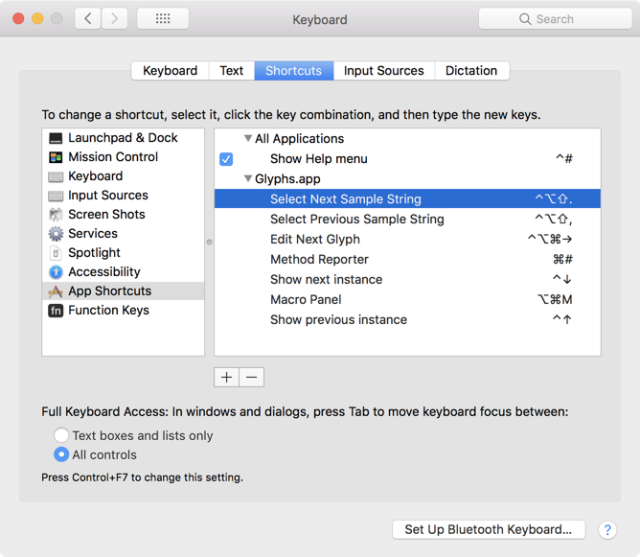Open the Dictation tab
This screenshot has height=557, width=640.
(x=471, y=71)
